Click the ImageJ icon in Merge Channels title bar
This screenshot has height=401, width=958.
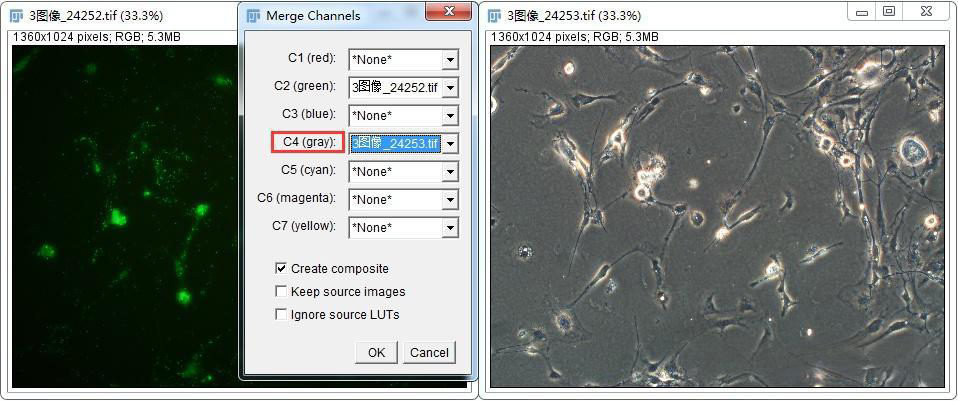pos(253,15)
